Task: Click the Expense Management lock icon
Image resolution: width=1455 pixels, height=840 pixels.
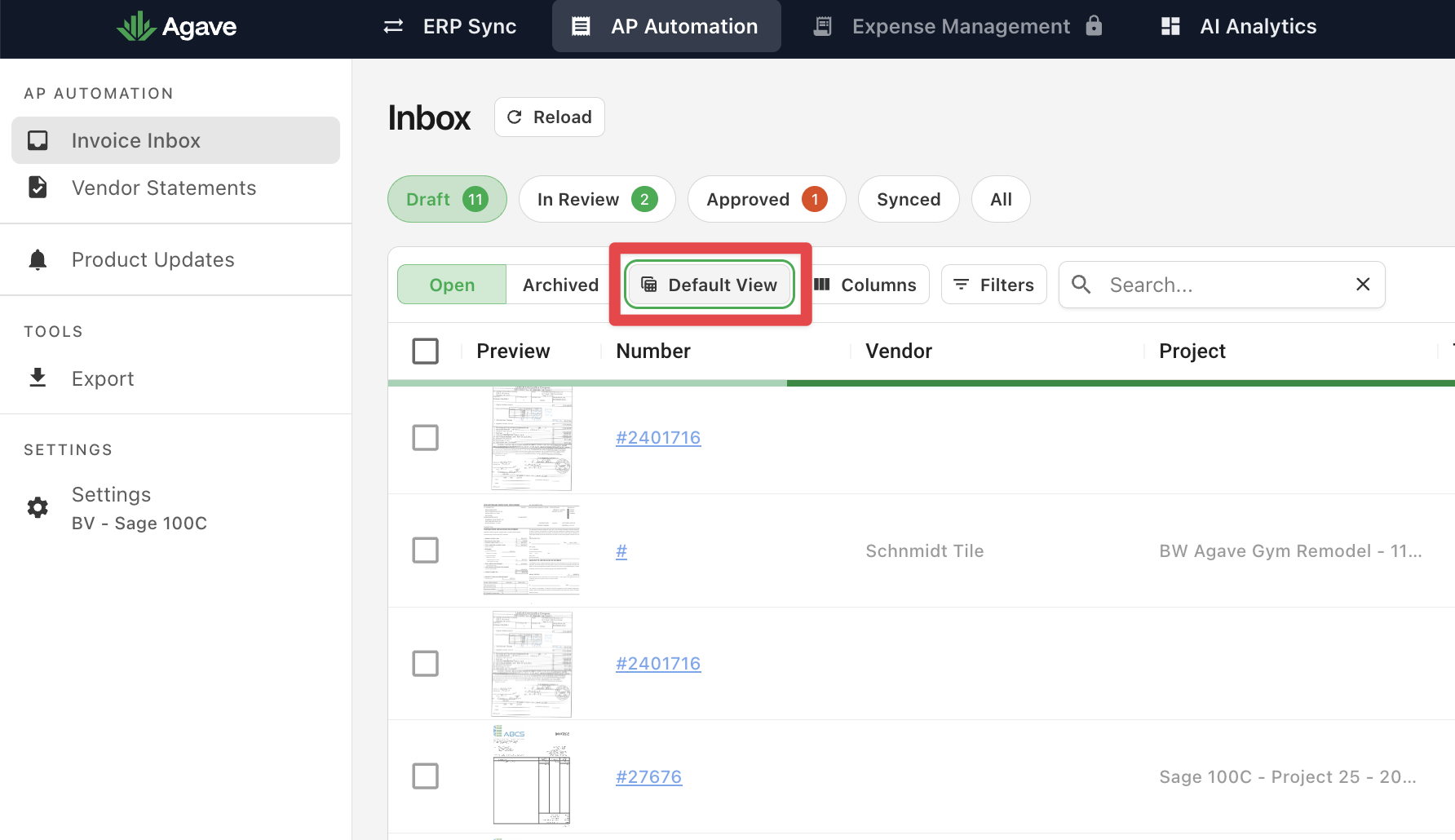Action: 1095,26
